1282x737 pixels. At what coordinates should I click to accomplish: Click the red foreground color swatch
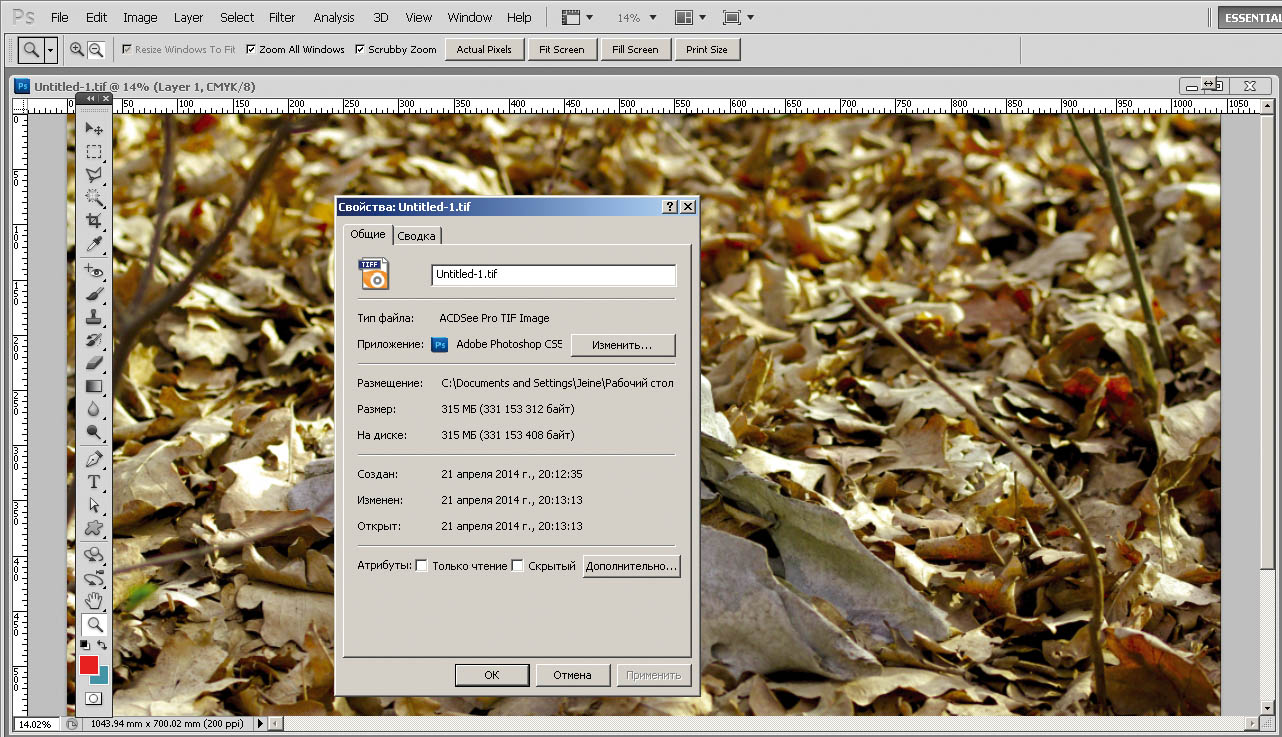tap(89, 665)
